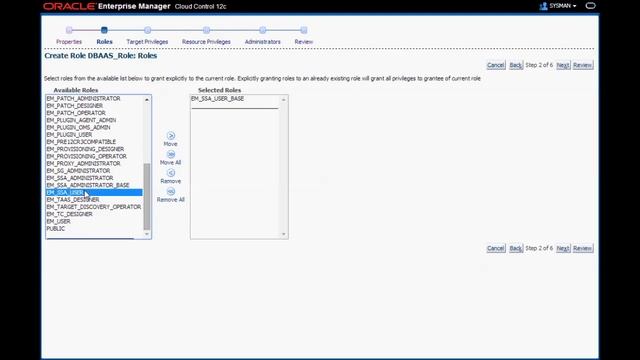Click the Move All double-arrow icon
640x360 pixels.
point(171,154)
